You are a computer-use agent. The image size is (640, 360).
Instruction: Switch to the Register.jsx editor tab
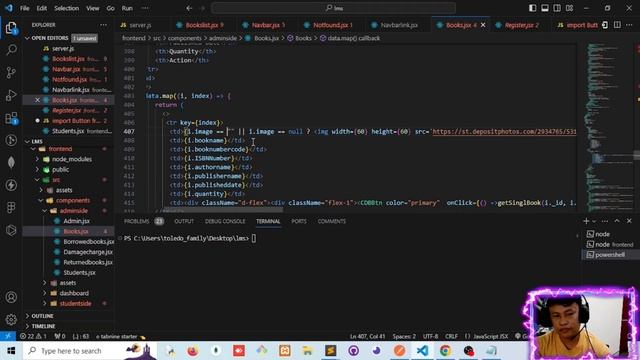coord(522,25)
